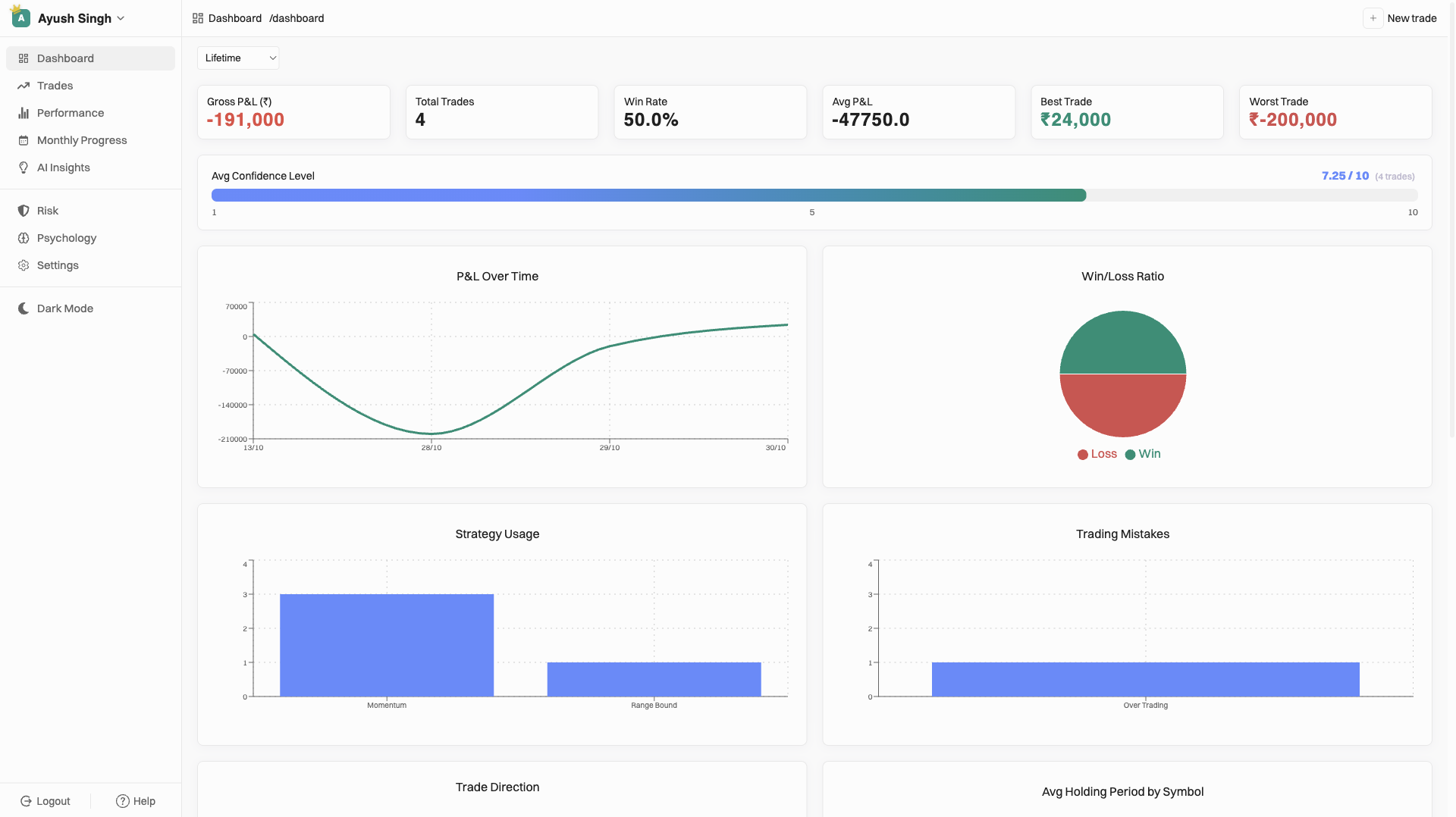The image size is (1456, 817).
Task: Click the Psychology brain icon
Action: pyautogui.click(x=24, y=238)
